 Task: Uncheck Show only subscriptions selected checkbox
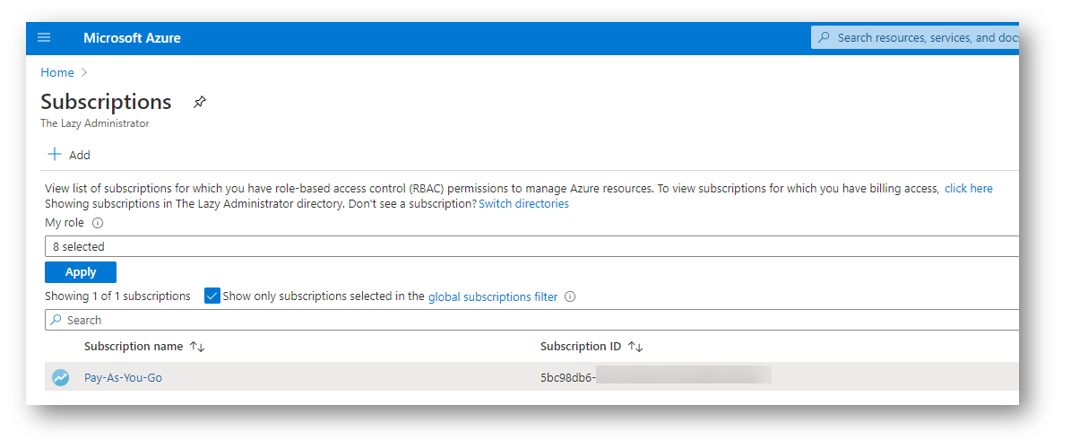(x=212, y=296)
